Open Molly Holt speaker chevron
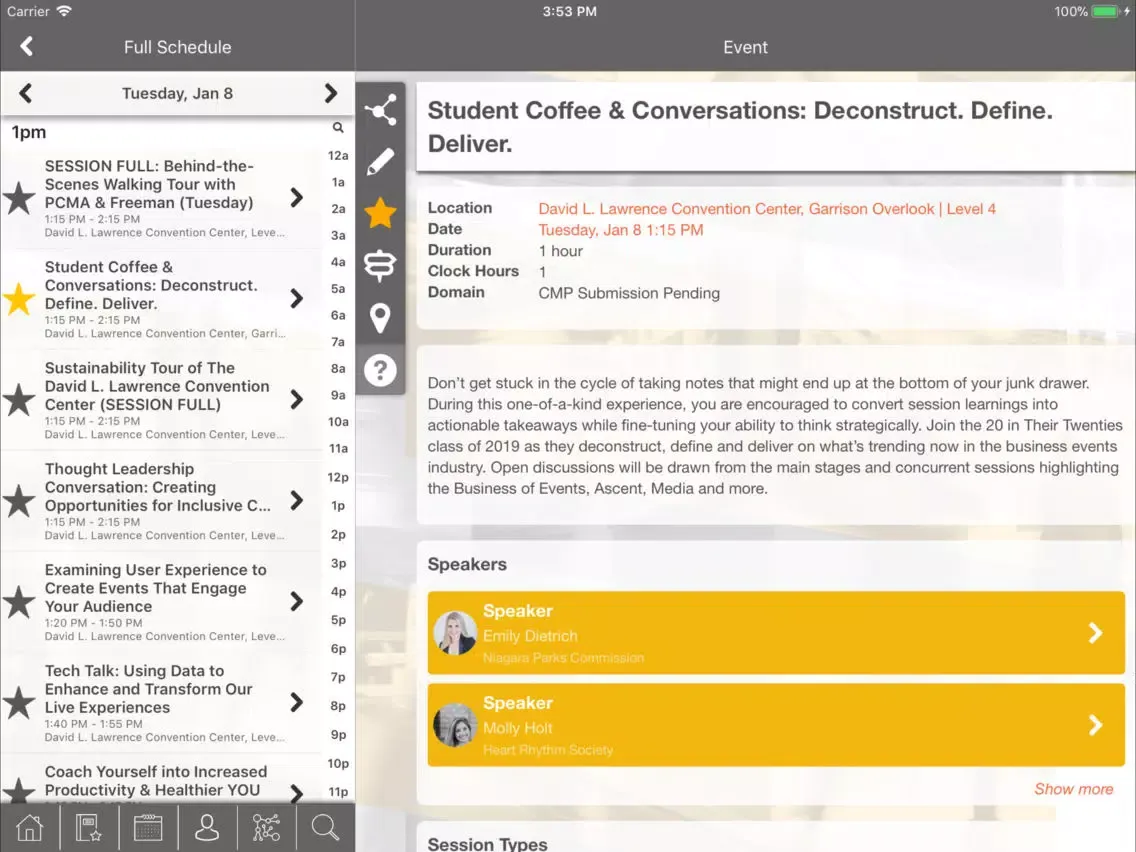Viewport: 1136px width, 852px height. pos(1095,725)
